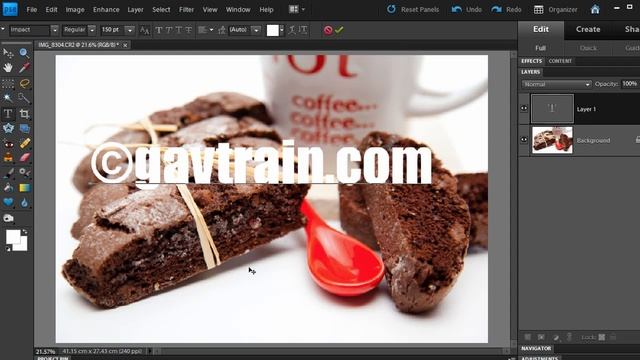640x360 pixels.
Task: Select the Quick Selection tool
Action: (x=24, y=98)
